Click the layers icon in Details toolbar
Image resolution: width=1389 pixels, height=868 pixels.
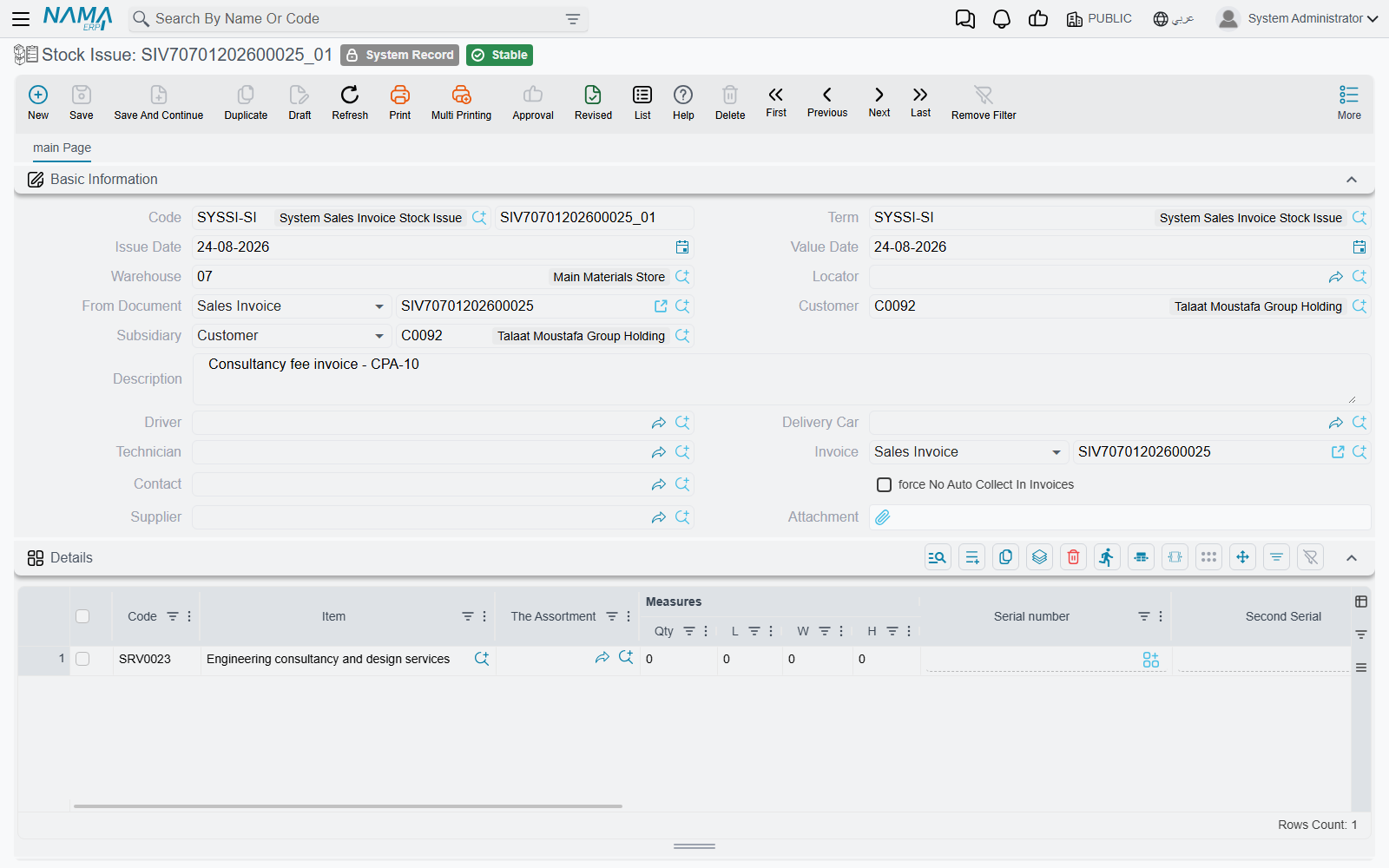tap(1039, 557)
